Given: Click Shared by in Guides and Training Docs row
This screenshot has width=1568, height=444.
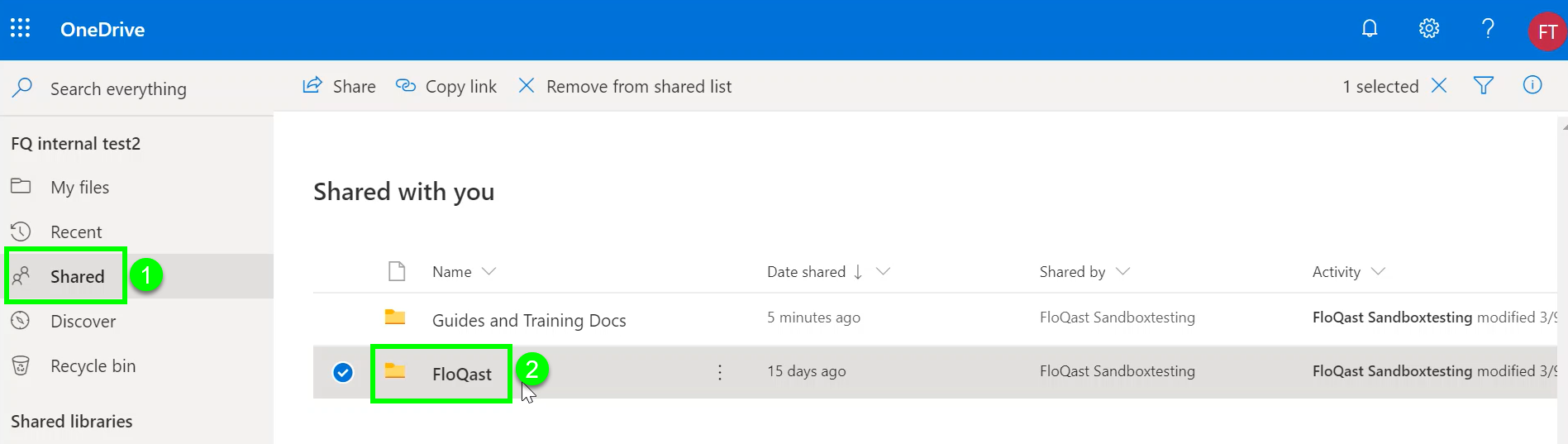Looking at the screenshot, I should [1117, 317].
